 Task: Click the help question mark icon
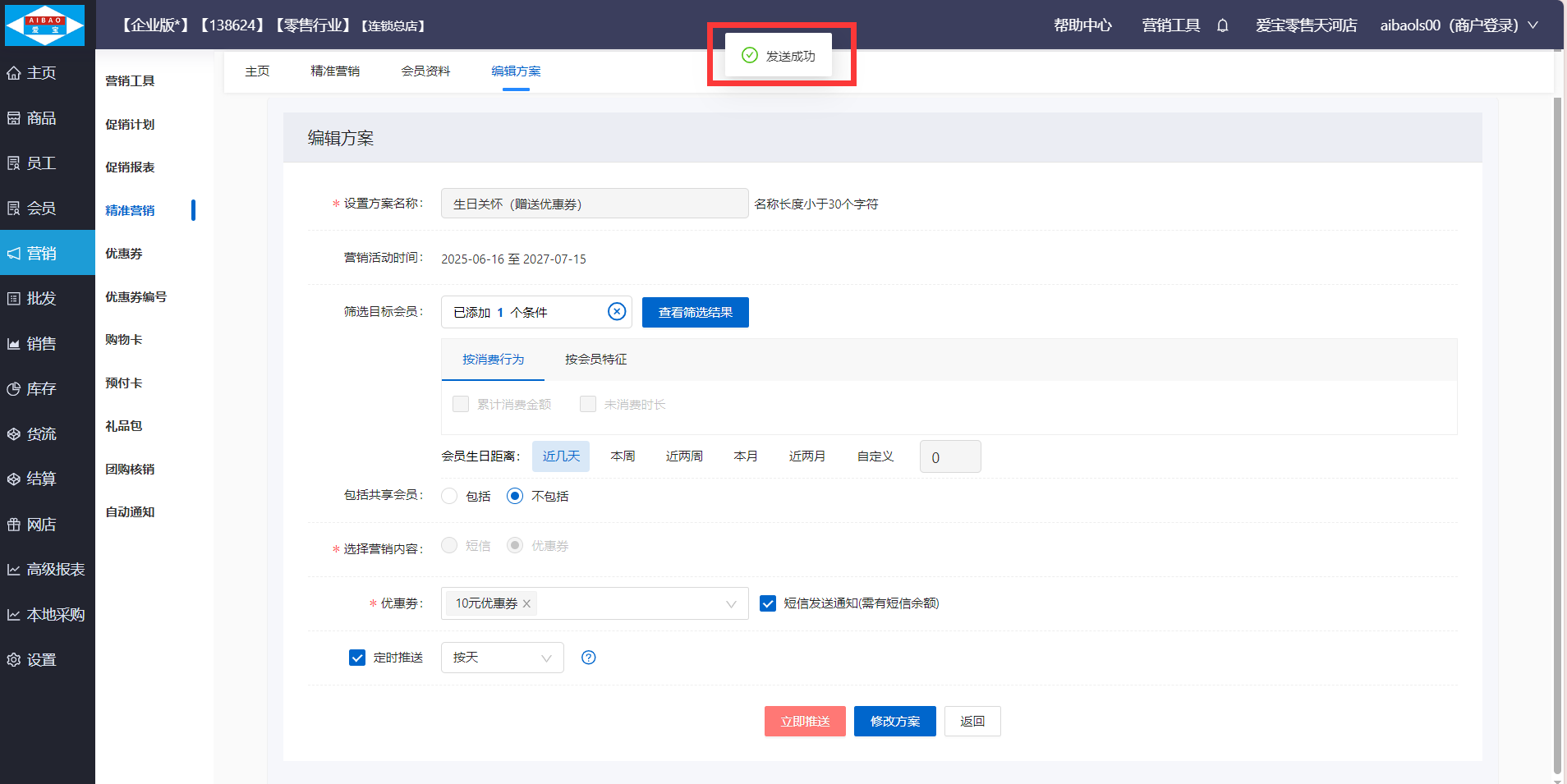[x=588, y=658]
